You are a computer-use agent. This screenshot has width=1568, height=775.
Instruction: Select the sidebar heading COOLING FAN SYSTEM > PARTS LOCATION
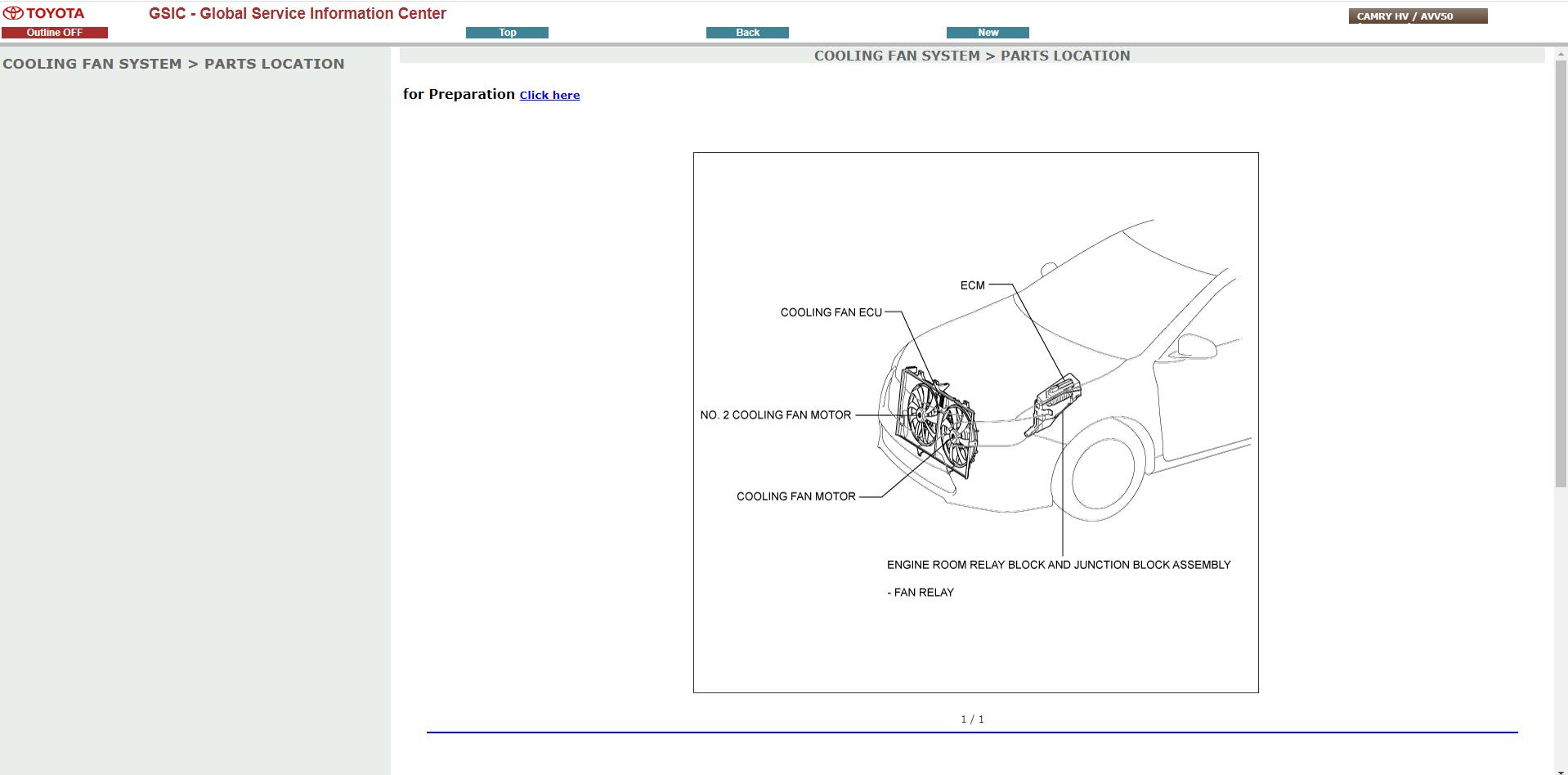tap(173, 64)
